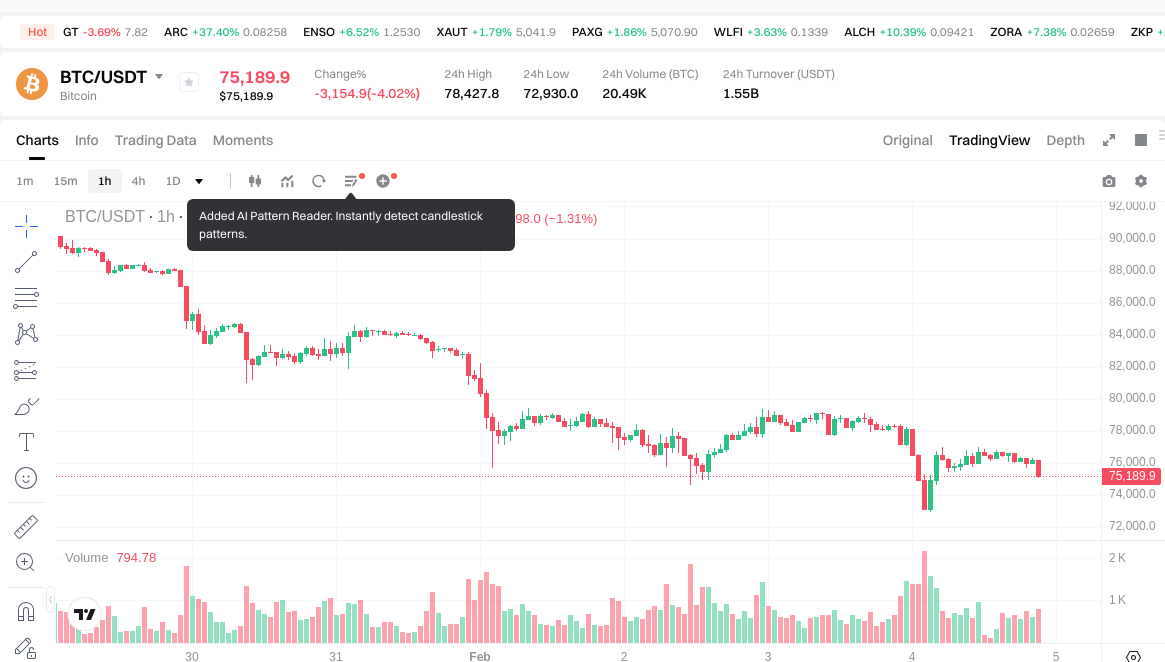
Task: Pick the brush drawing tool
Action: (x=26, y=406)
